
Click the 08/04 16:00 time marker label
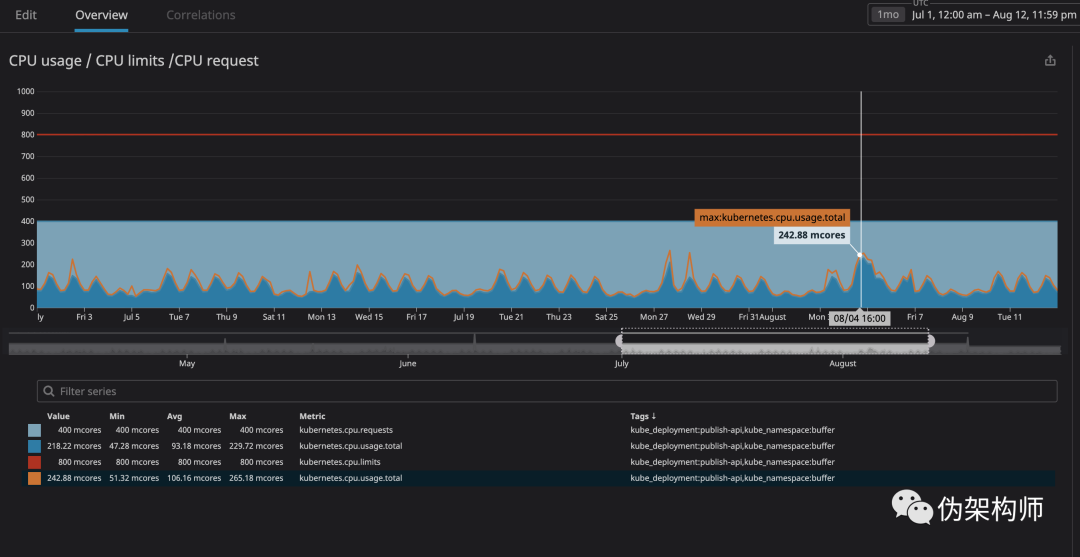[x=860, y=319]
